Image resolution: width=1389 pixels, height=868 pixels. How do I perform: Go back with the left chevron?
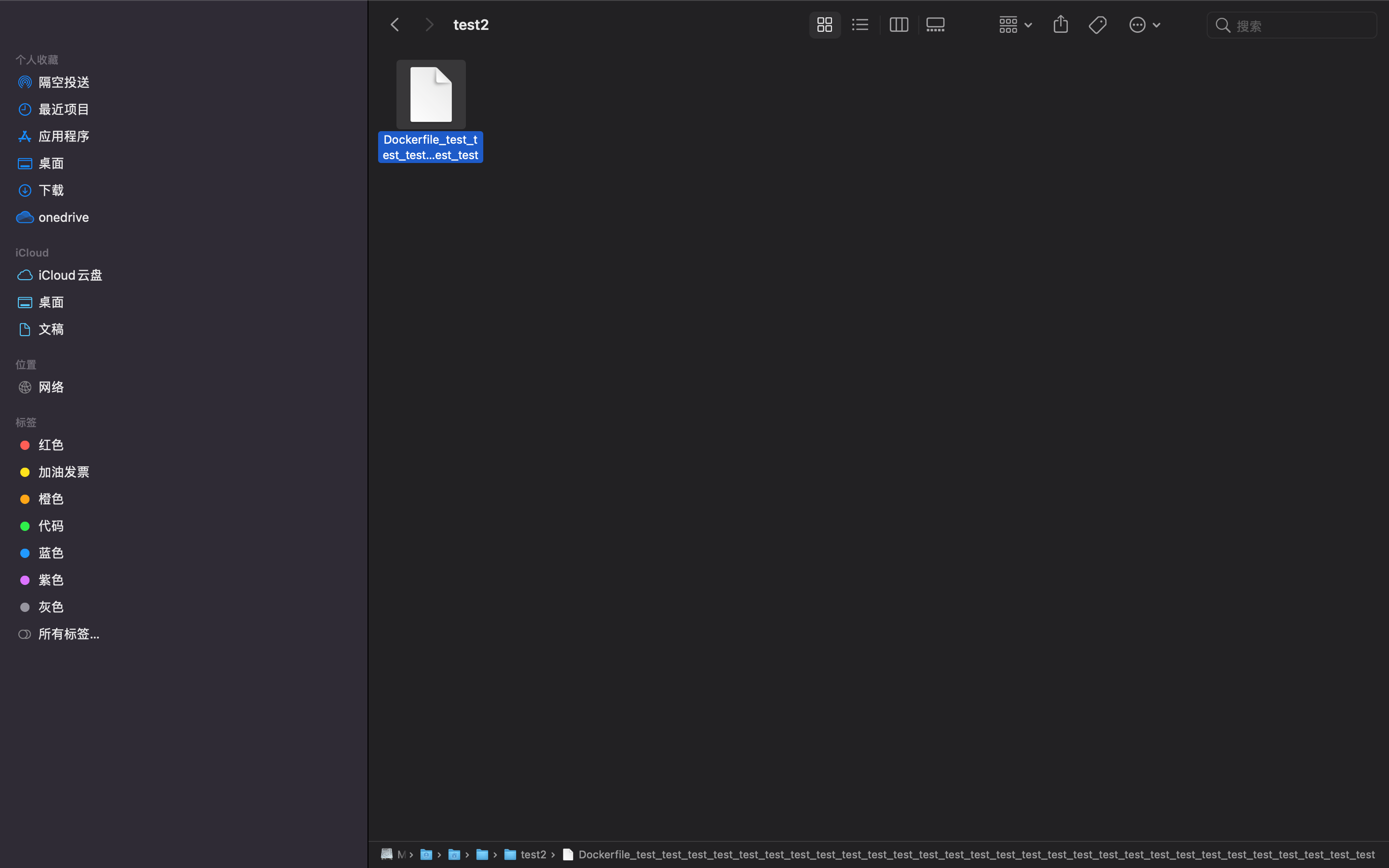coord(395,25)
